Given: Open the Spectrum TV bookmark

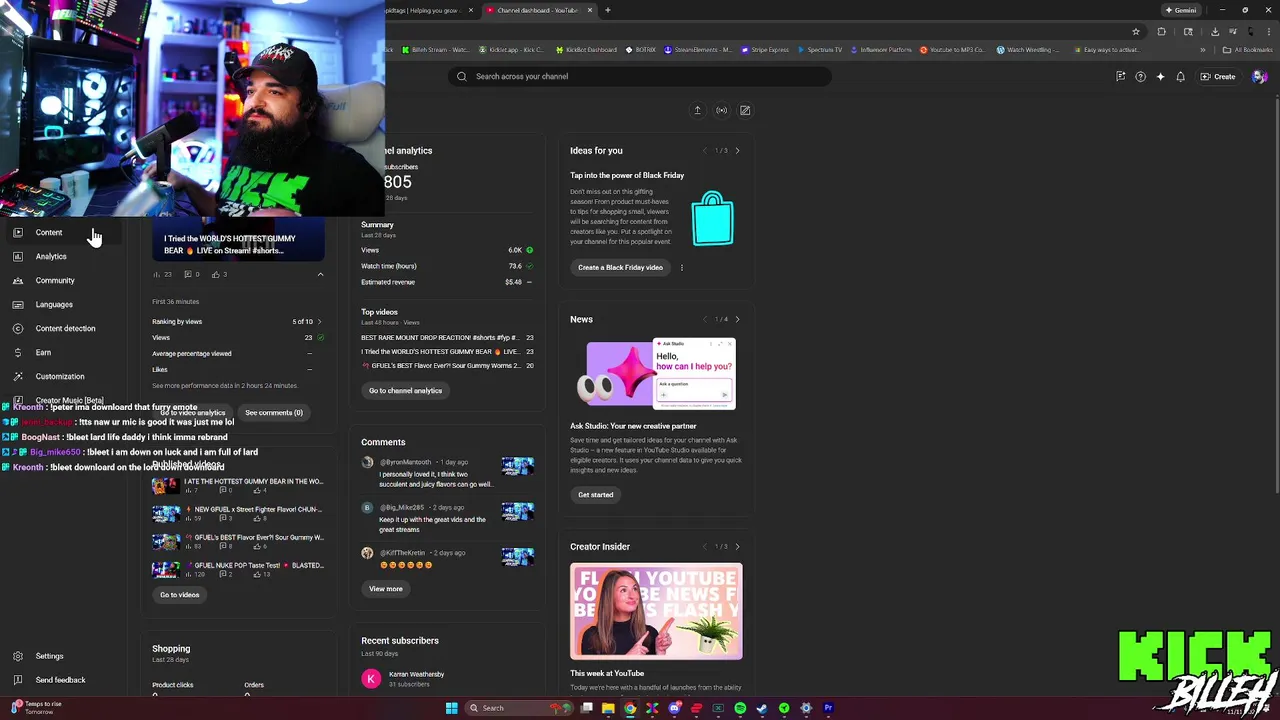Looking at the screenshot, I should 820,50.
